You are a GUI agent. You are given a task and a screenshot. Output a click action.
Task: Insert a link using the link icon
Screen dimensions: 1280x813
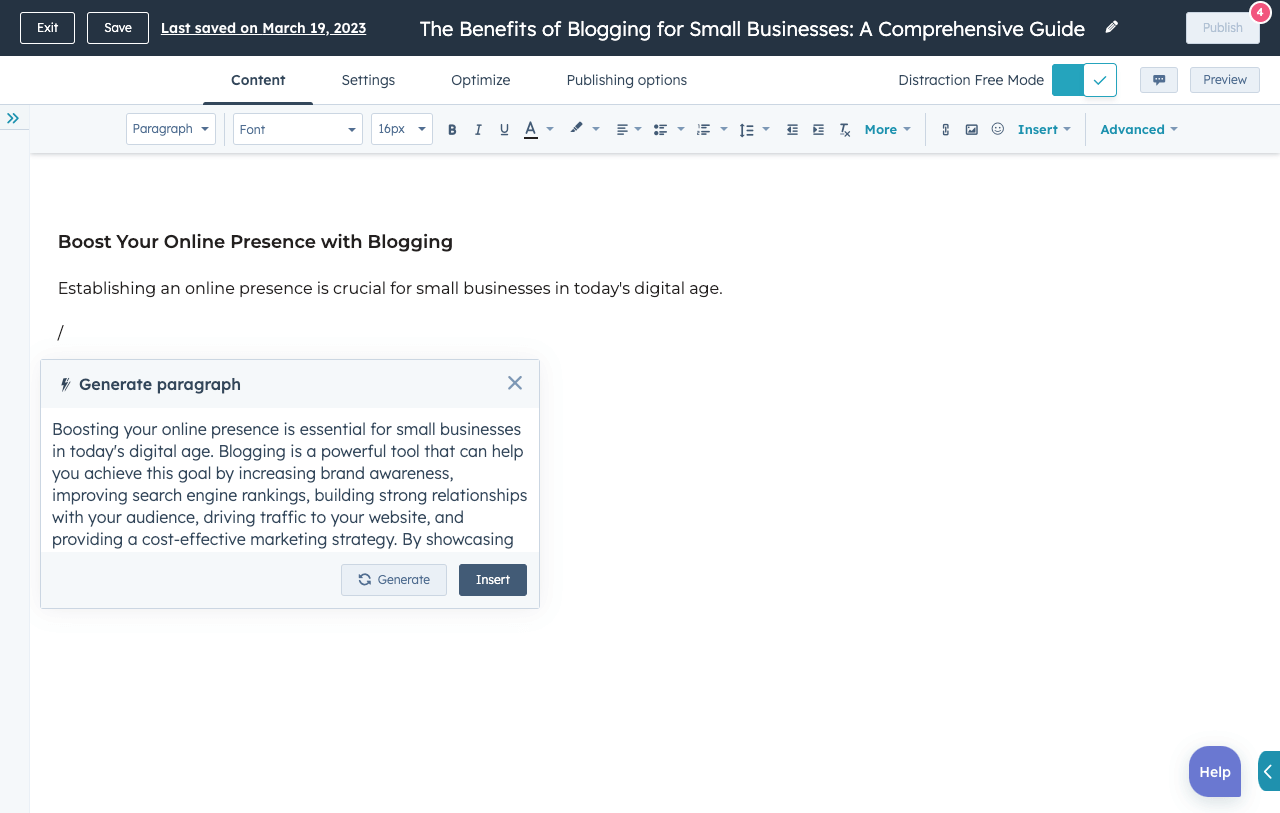click(x=945, y=130)
